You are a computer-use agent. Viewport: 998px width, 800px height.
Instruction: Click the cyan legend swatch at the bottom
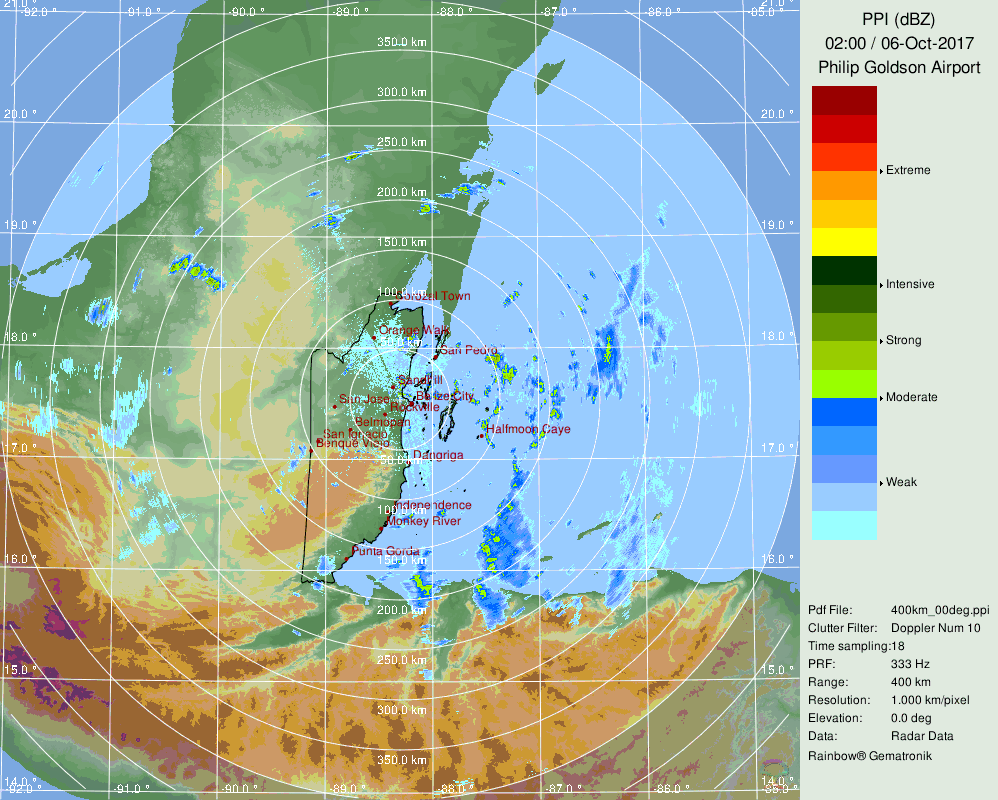844,525
